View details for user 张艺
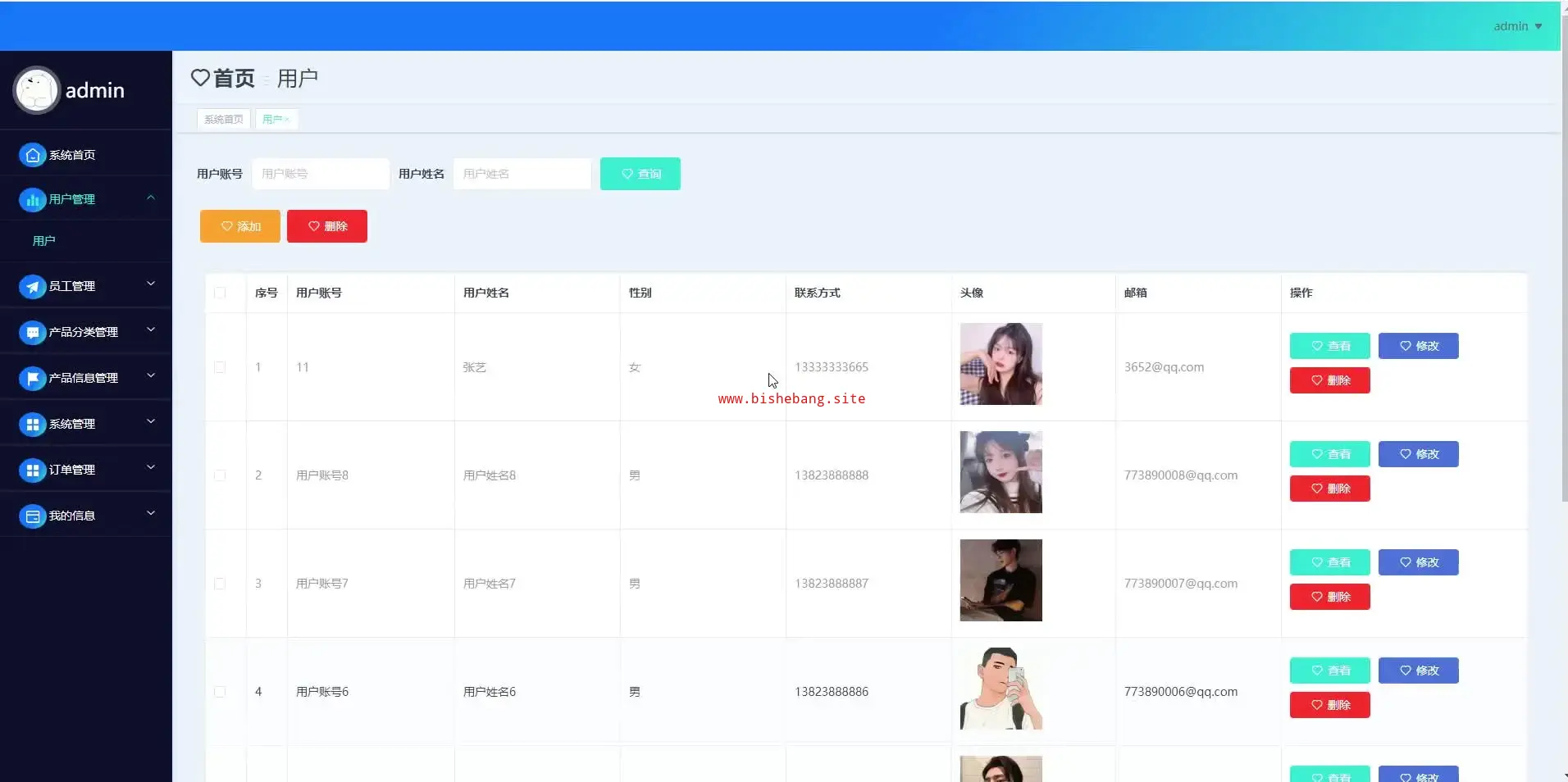Image resolution: width=1568 pixels, height=782 pixels. coord(1330,346)
